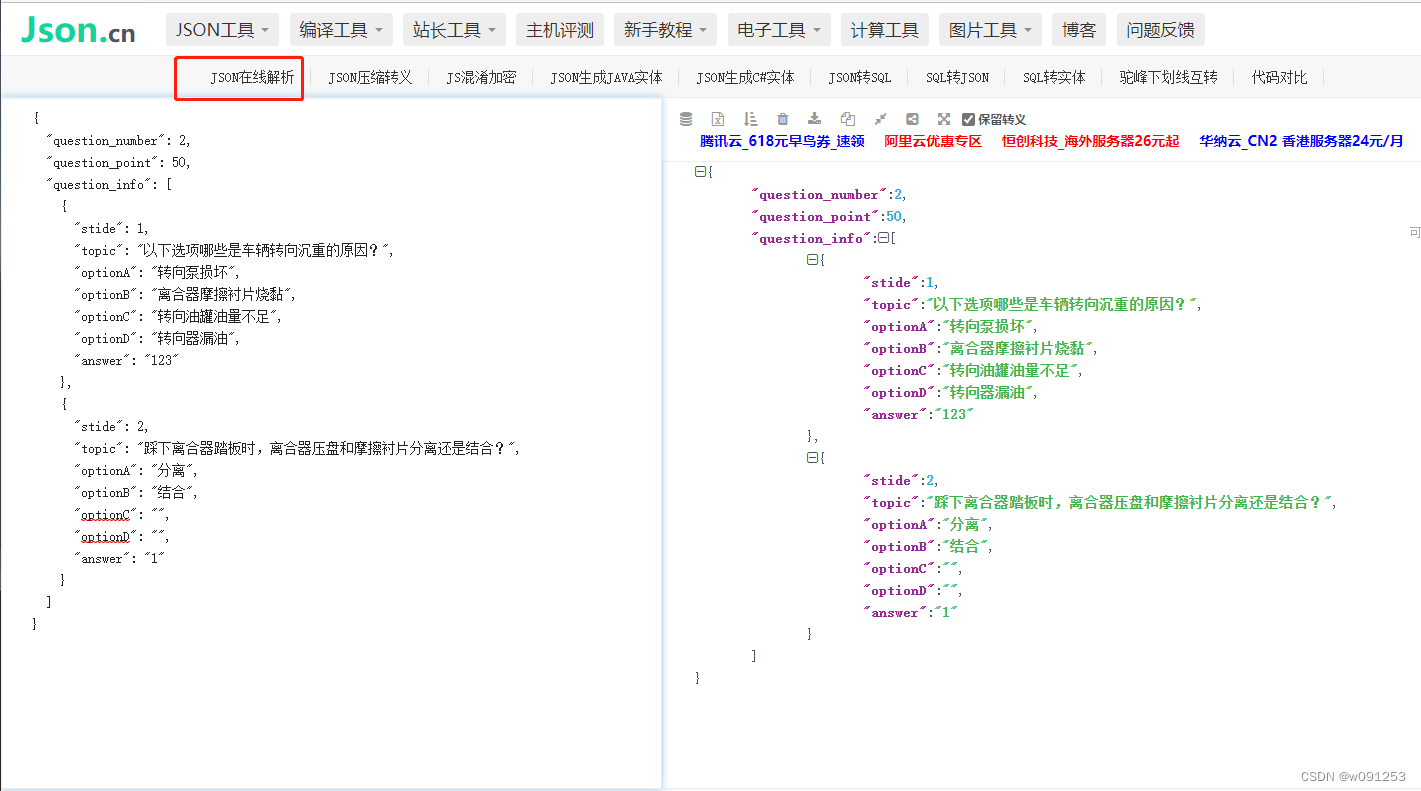
Task: Click the trash can clear icon
Action: click(x=782, y=119)
